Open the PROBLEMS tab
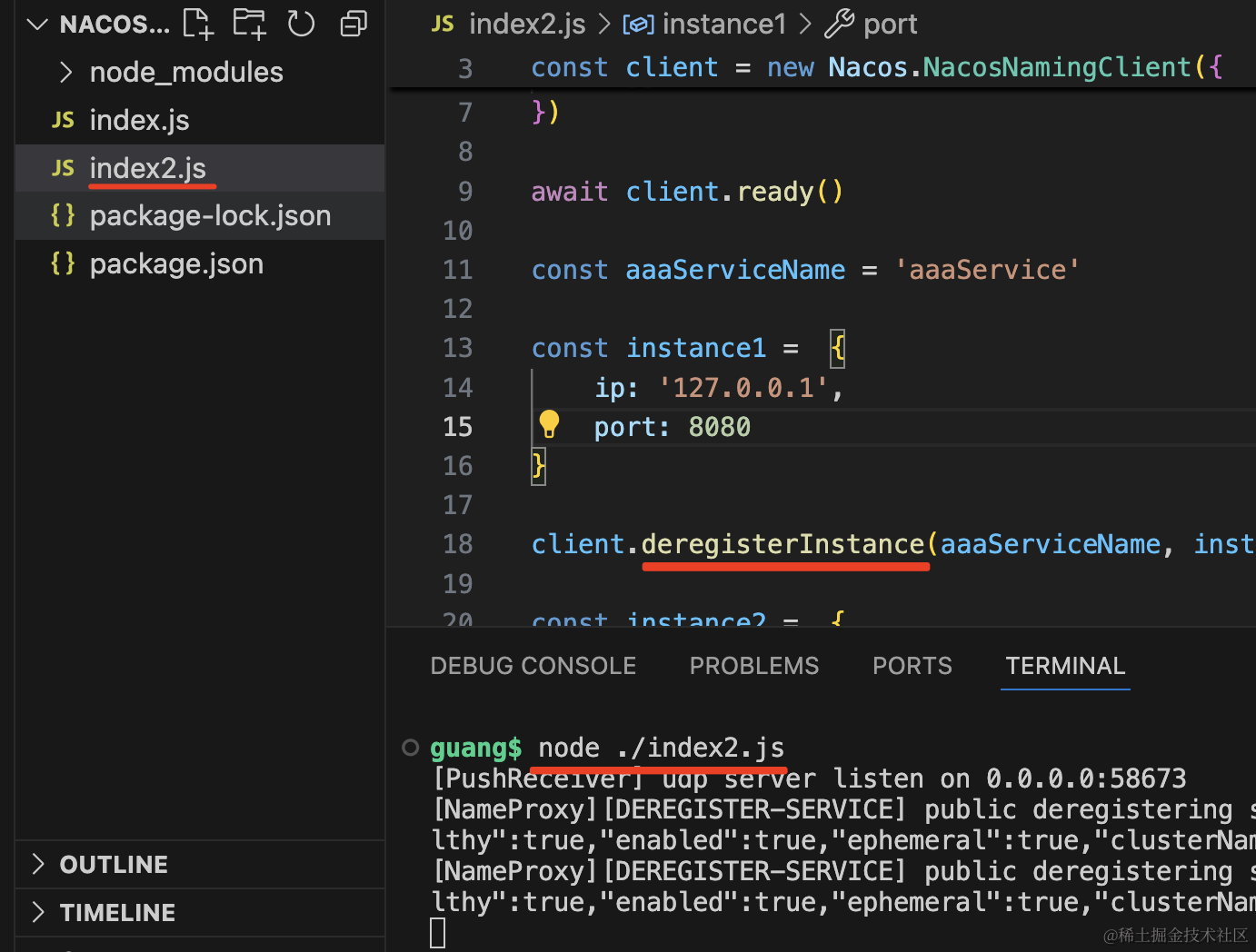 point(753,666)
